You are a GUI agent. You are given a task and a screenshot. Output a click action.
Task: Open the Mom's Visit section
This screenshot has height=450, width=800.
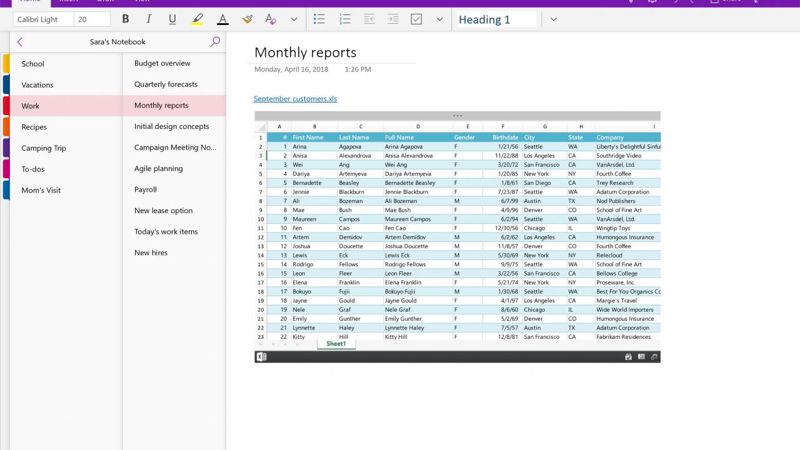click(x=66, y=190)
